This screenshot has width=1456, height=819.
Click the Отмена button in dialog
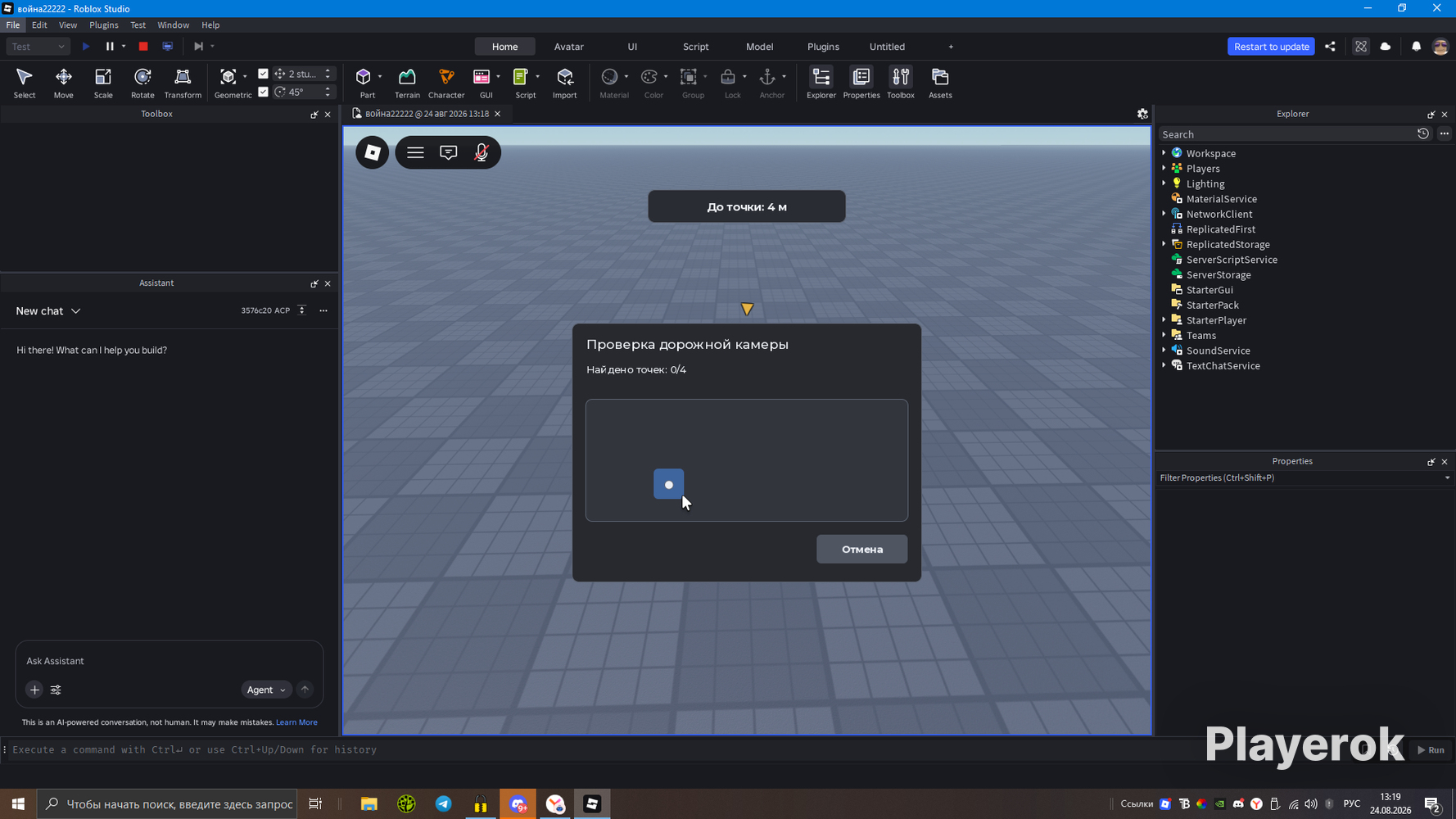tap(862, 549)
